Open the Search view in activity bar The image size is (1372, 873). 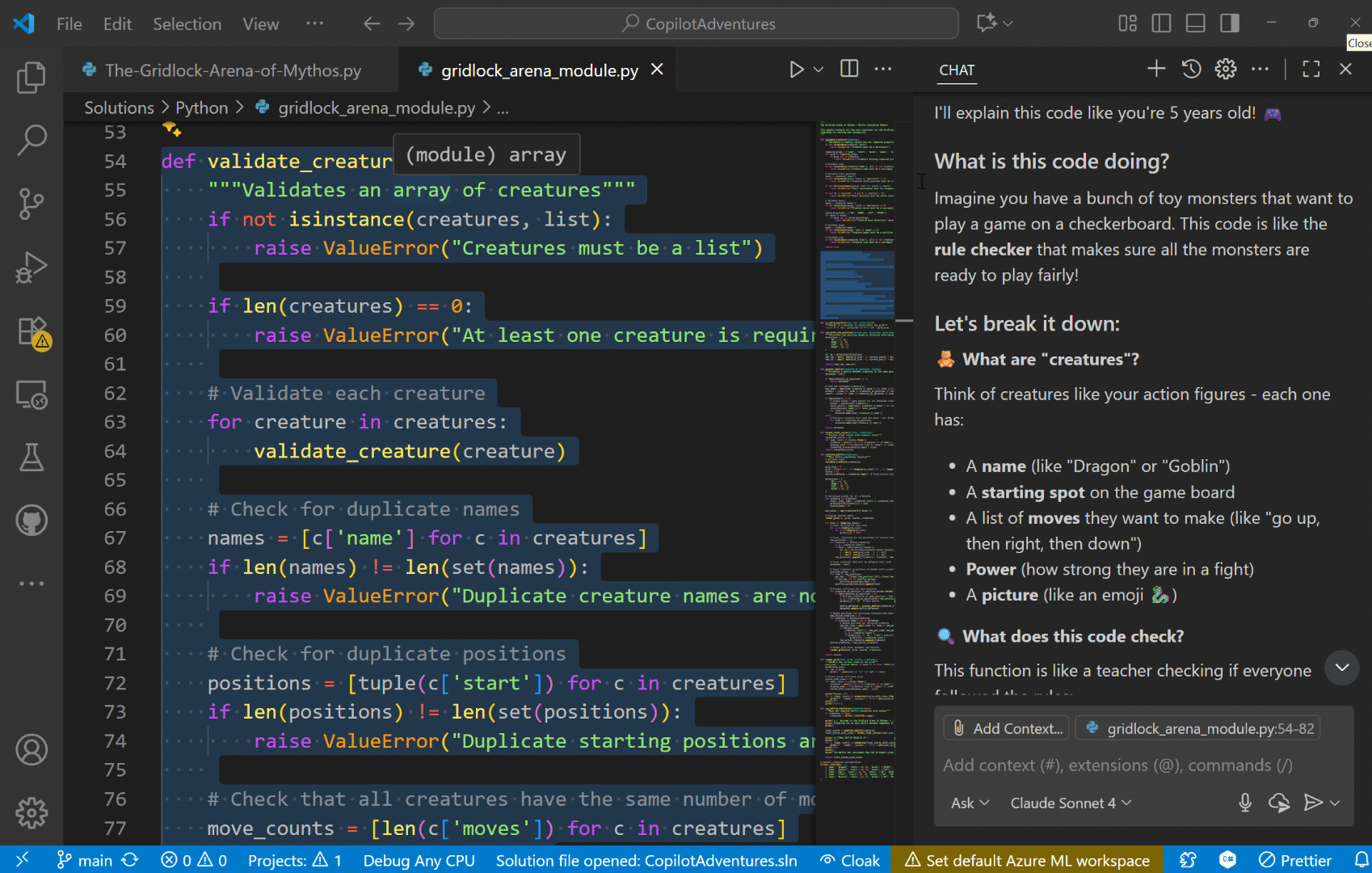click(x=32, y=139)
